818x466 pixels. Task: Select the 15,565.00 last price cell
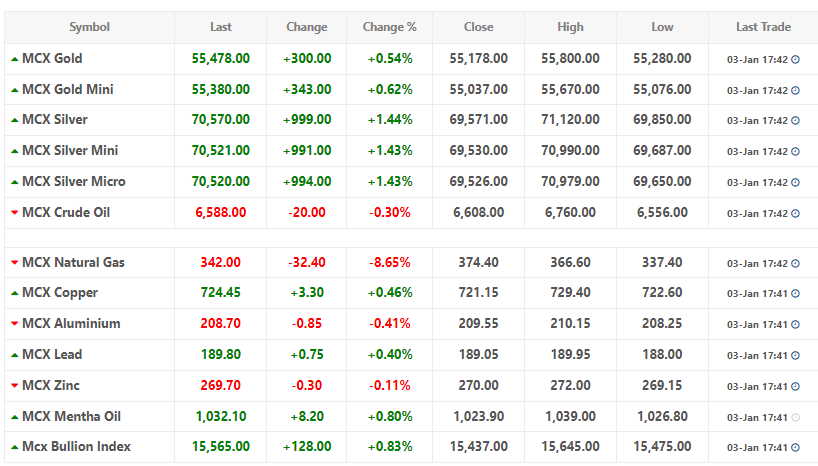[221, 447]
